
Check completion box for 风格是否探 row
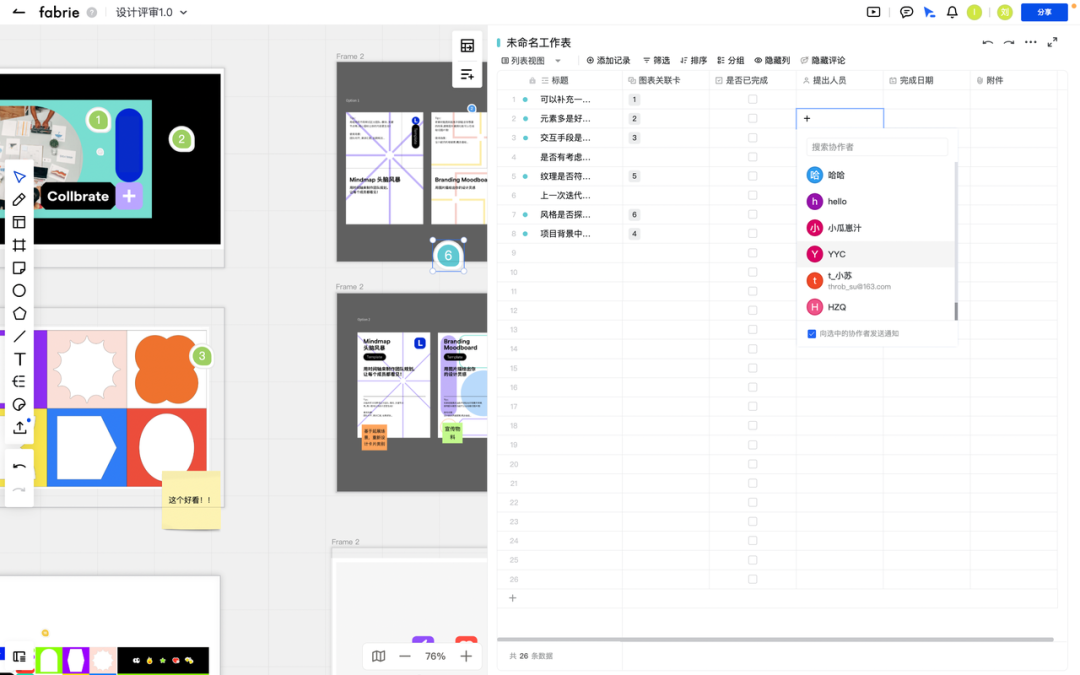pyautogui.click(x=752, y=214)
